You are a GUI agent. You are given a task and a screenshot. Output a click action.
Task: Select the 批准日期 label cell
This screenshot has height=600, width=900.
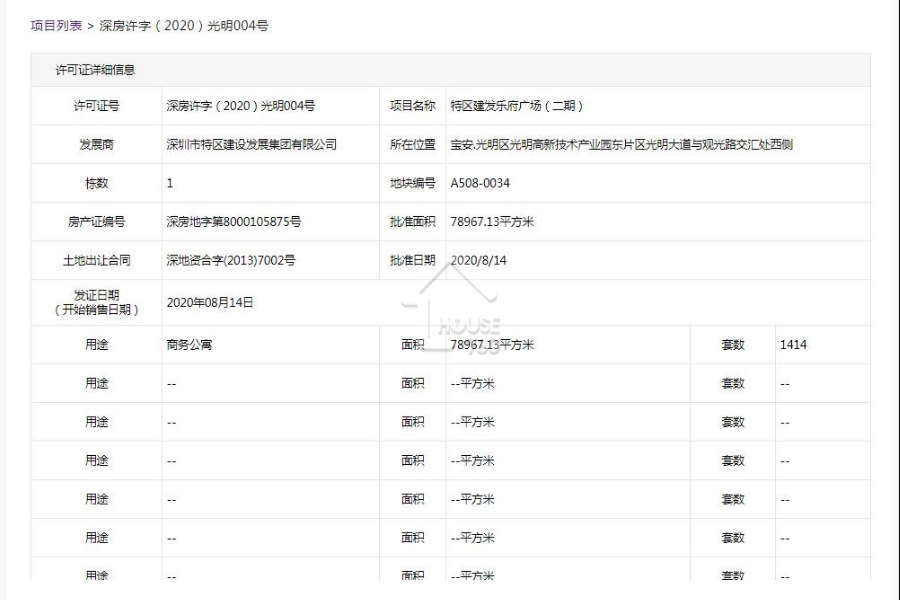tap(413, 261)
